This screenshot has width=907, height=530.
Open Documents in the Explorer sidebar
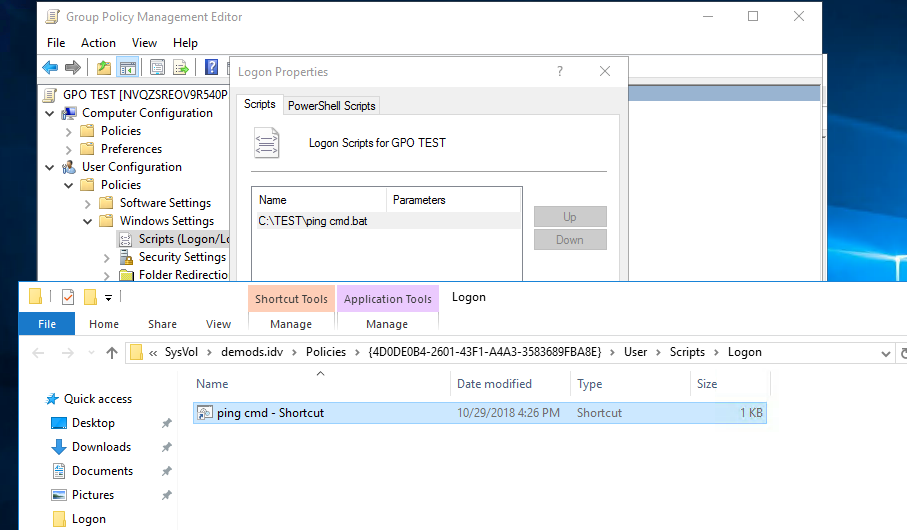click(102, 471)
